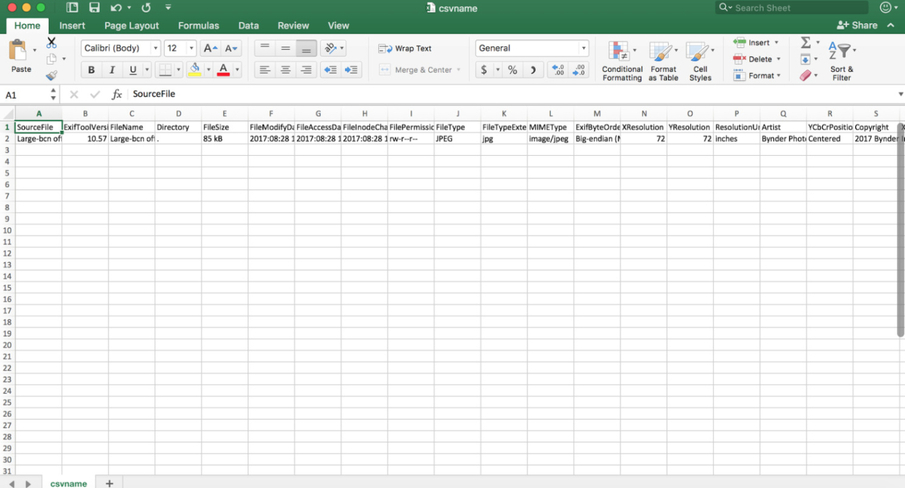Open Sort & Filter

click(842, 61)
